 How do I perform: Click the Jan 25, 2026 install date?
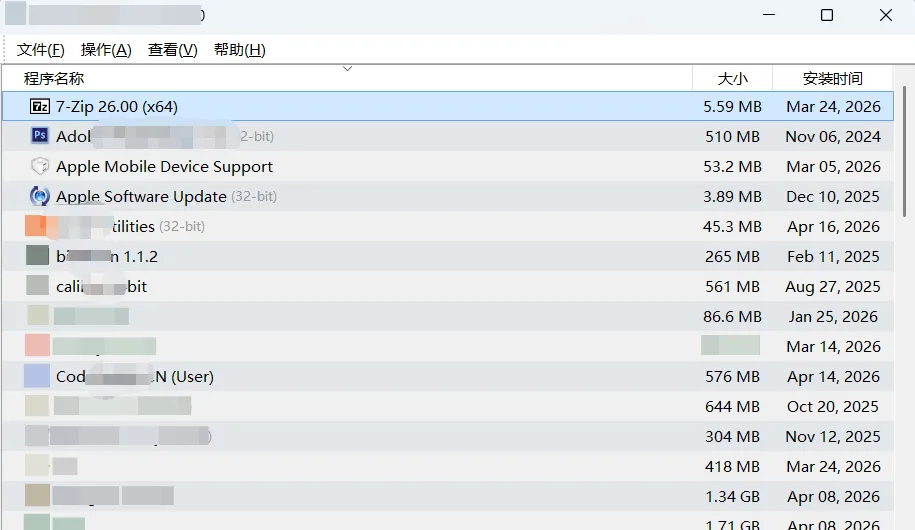tap(833, 316)
